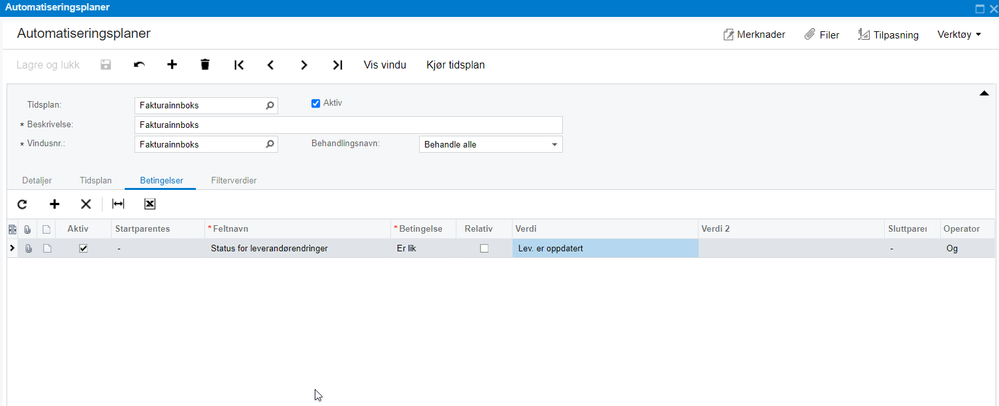Image resolution: width=999 pixels, height=406 pixels.
Task: Click the Notes column header document icon
Action: pyautogui.click(x=47, y=229)
